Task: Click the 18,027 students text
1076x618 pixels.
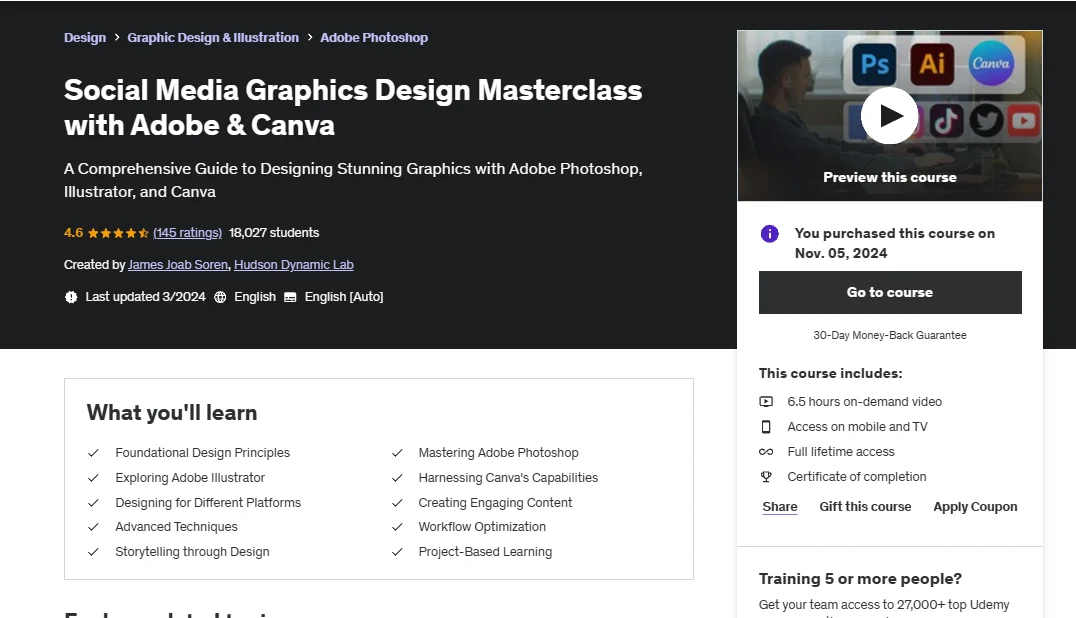Action: coord(274,233)
